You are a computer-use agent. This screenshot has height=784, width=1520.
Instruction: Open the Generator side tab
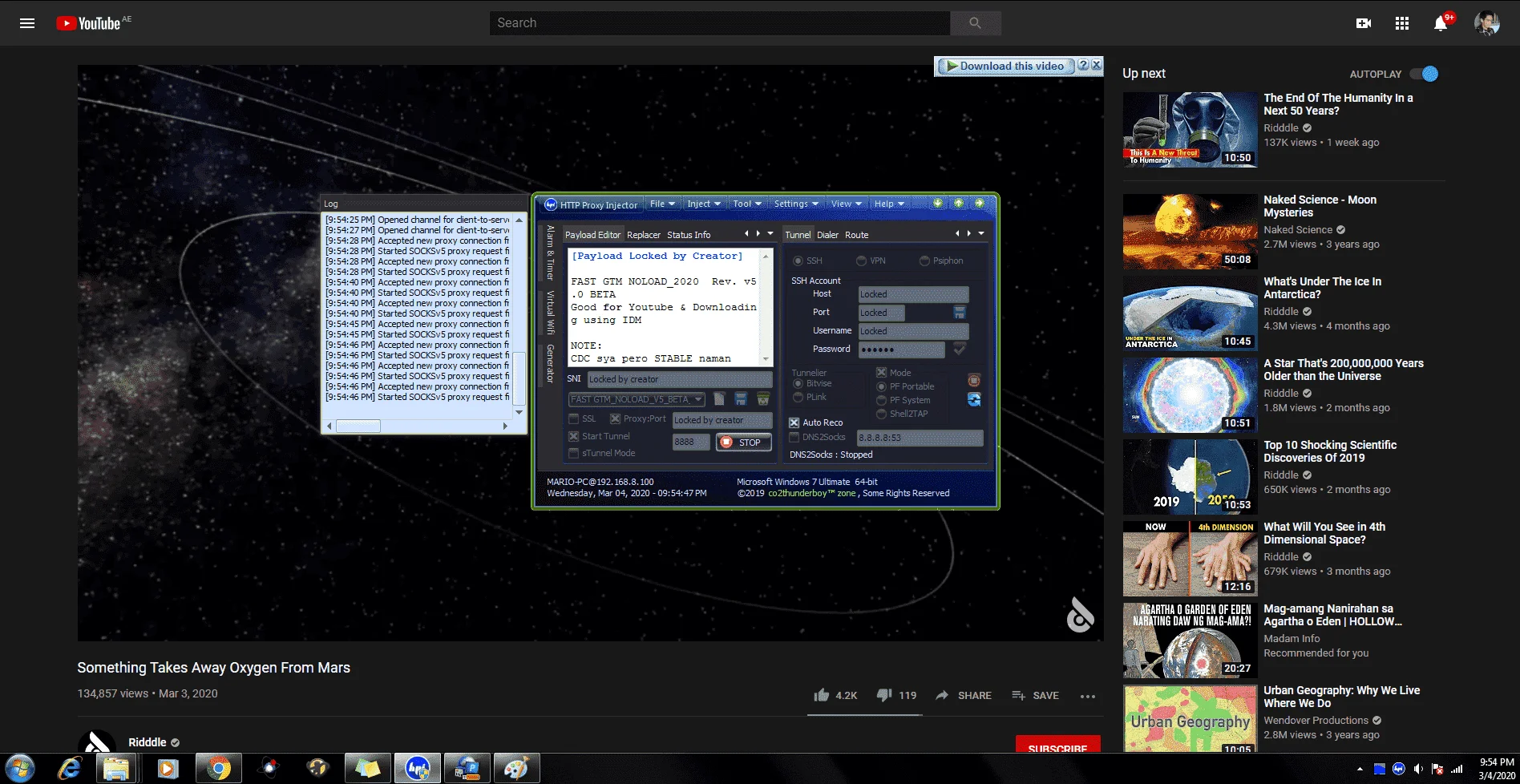[x=551, y=363]
